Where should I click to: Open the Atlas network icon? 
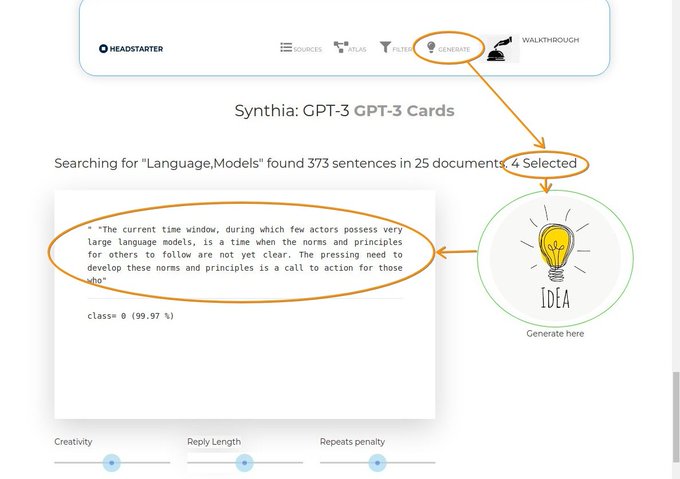pyautogui.click(x=340, y=47)
